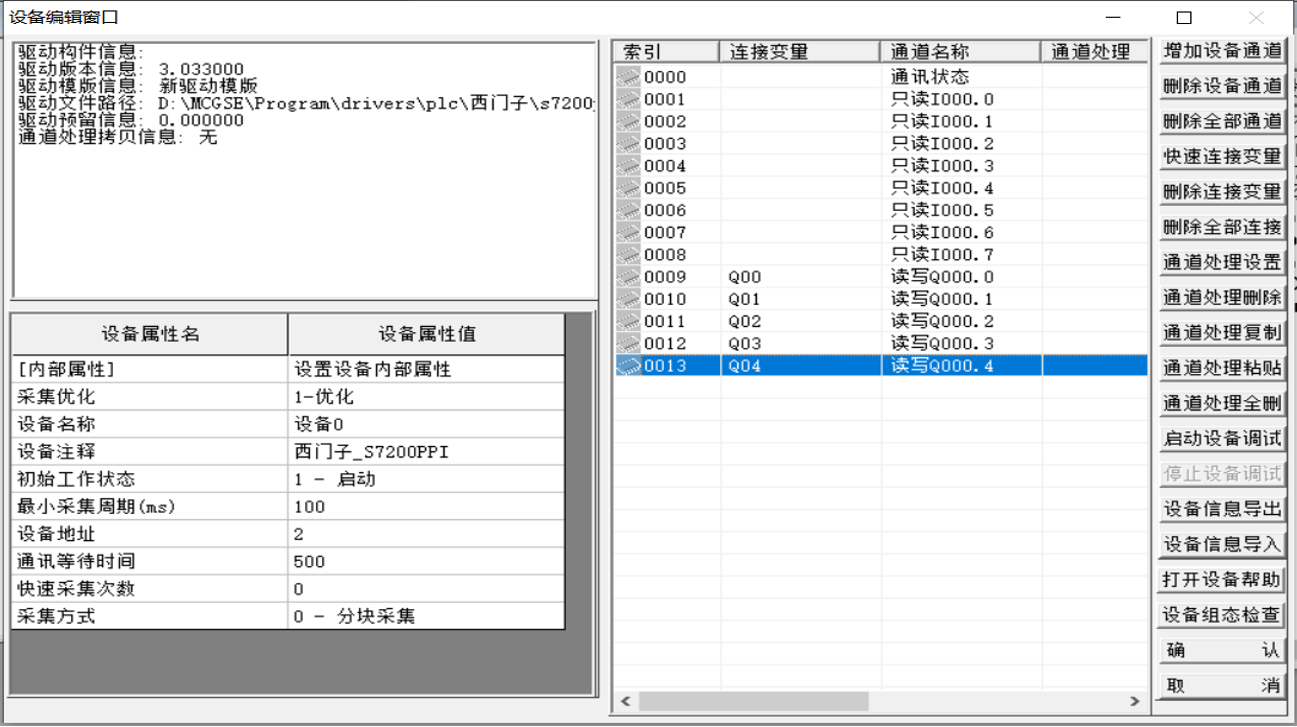
Task: Click the horizontal scrollbar right arrow
Action: [x=1135, y=701]
